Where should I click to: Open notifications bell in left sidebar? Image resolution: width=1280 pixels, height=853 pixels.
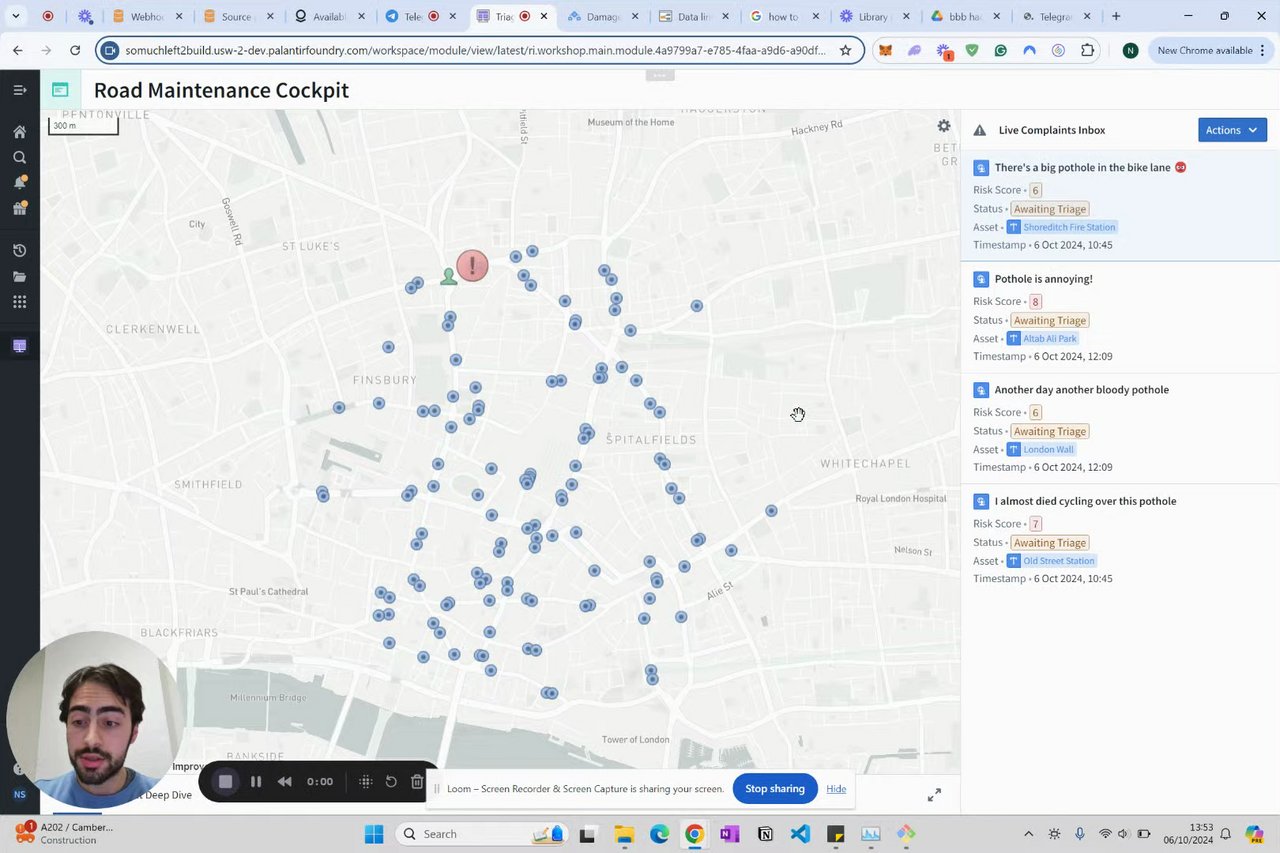19,183
